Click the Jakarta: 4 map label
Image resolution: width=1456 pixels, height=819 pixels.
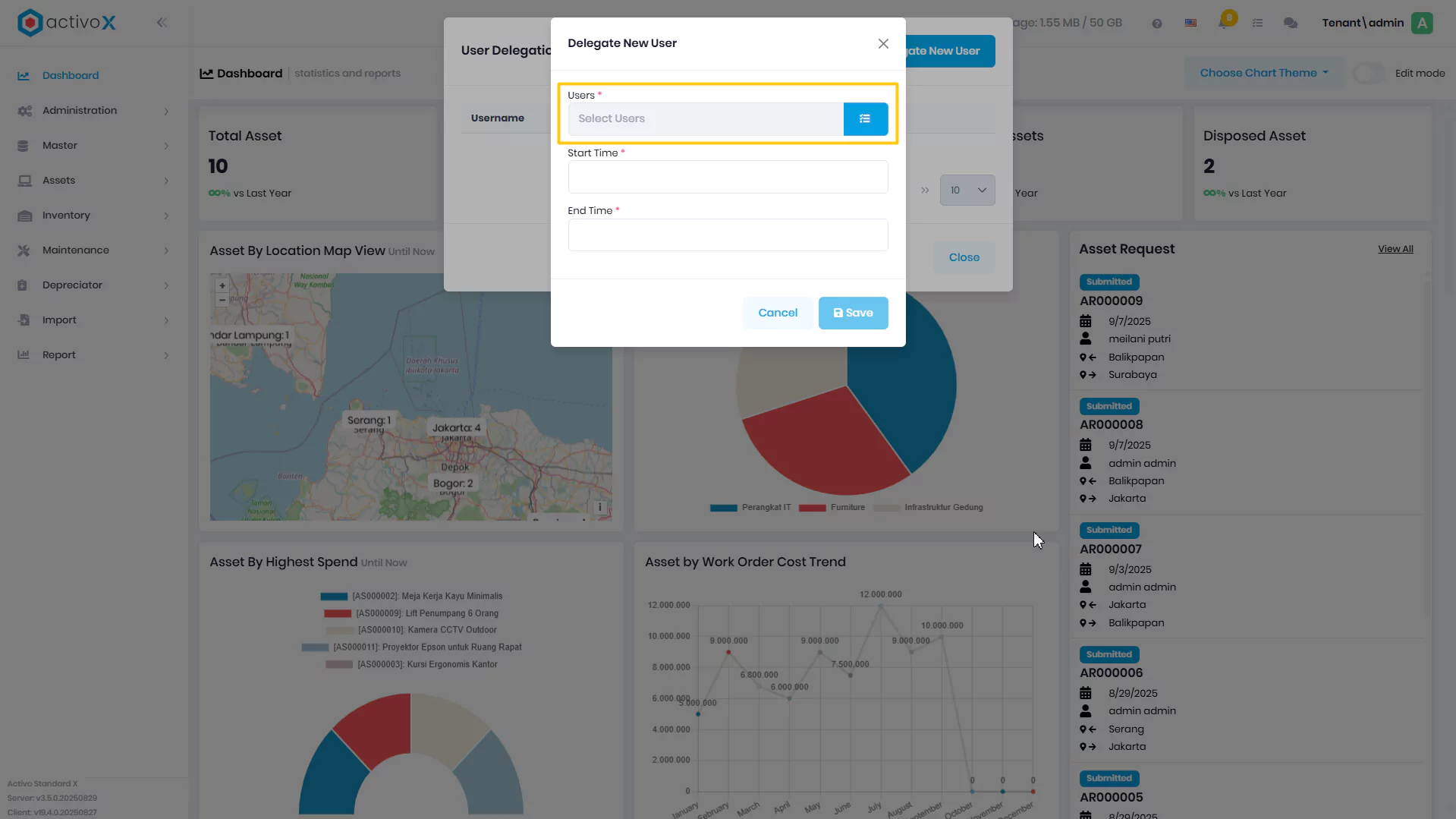coord(456,428)
